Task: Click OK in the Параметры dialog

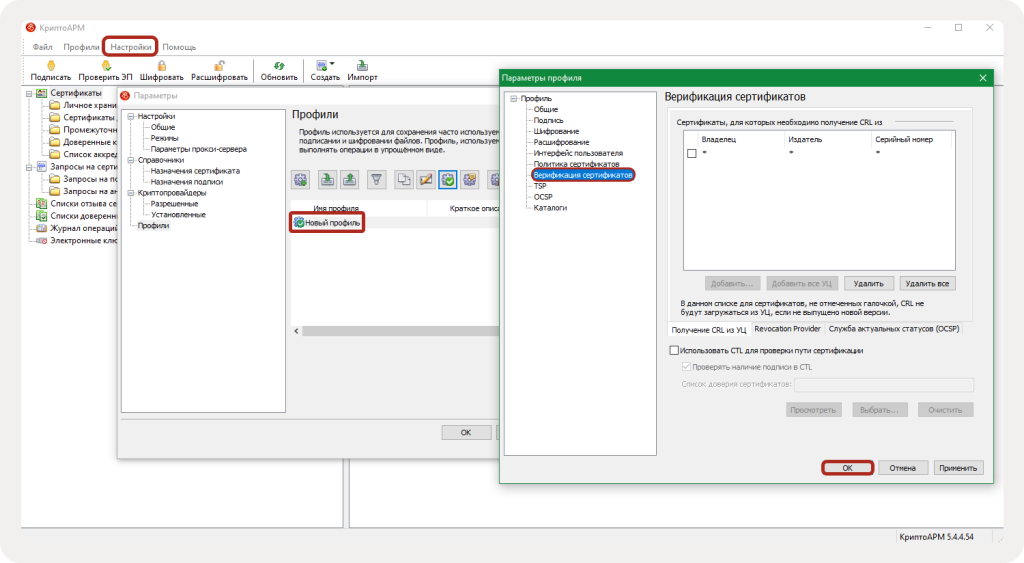Action: pyautogui.click(x=466, y=432)
